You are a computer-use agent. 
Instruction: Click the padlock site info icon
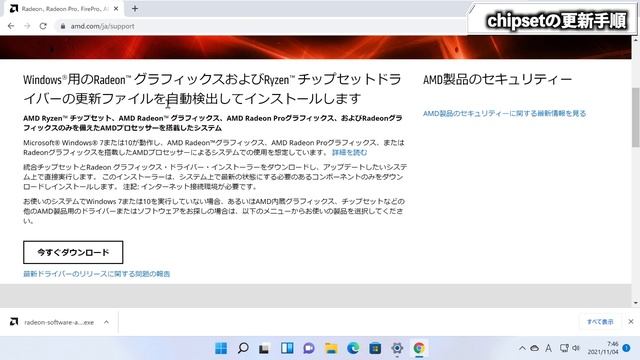pos(62,26)
